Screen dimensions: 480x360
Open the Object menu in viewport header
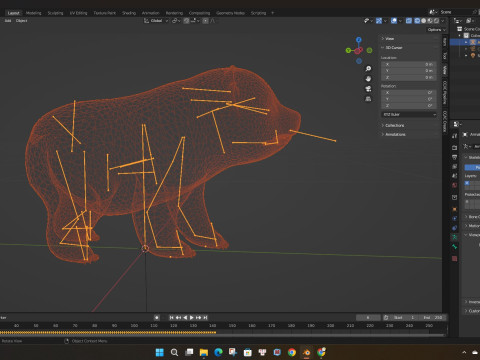pos(21,21)
